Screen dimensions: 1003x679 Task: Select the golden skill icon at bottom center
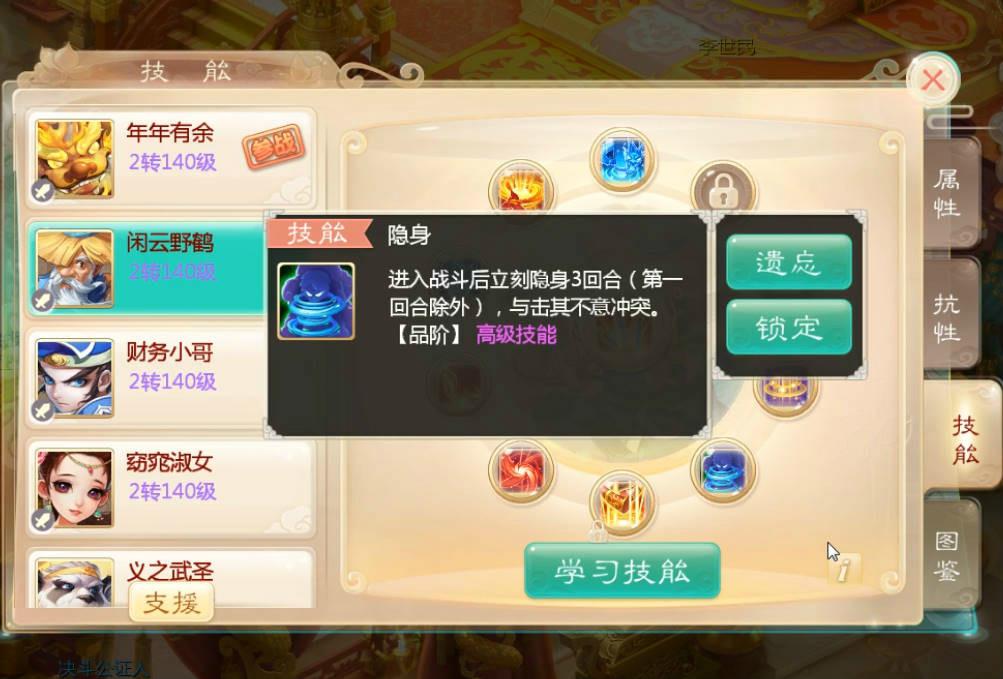point(622,502)
